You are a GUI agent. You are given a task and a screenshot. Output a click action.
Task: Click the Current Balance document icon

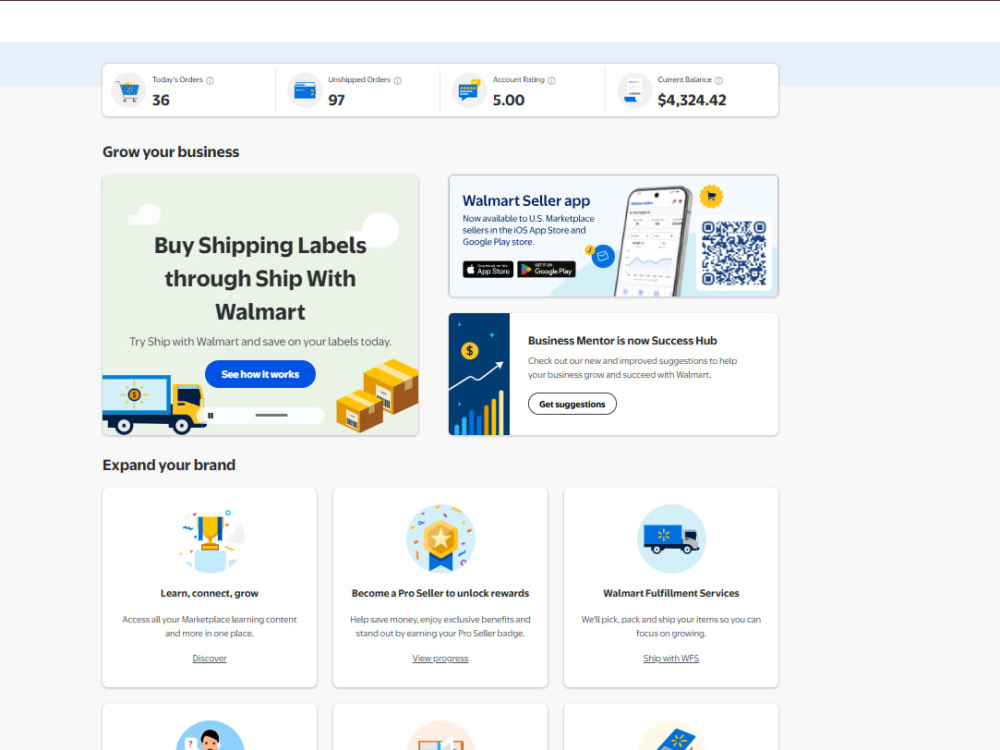[x=635, y=91]
